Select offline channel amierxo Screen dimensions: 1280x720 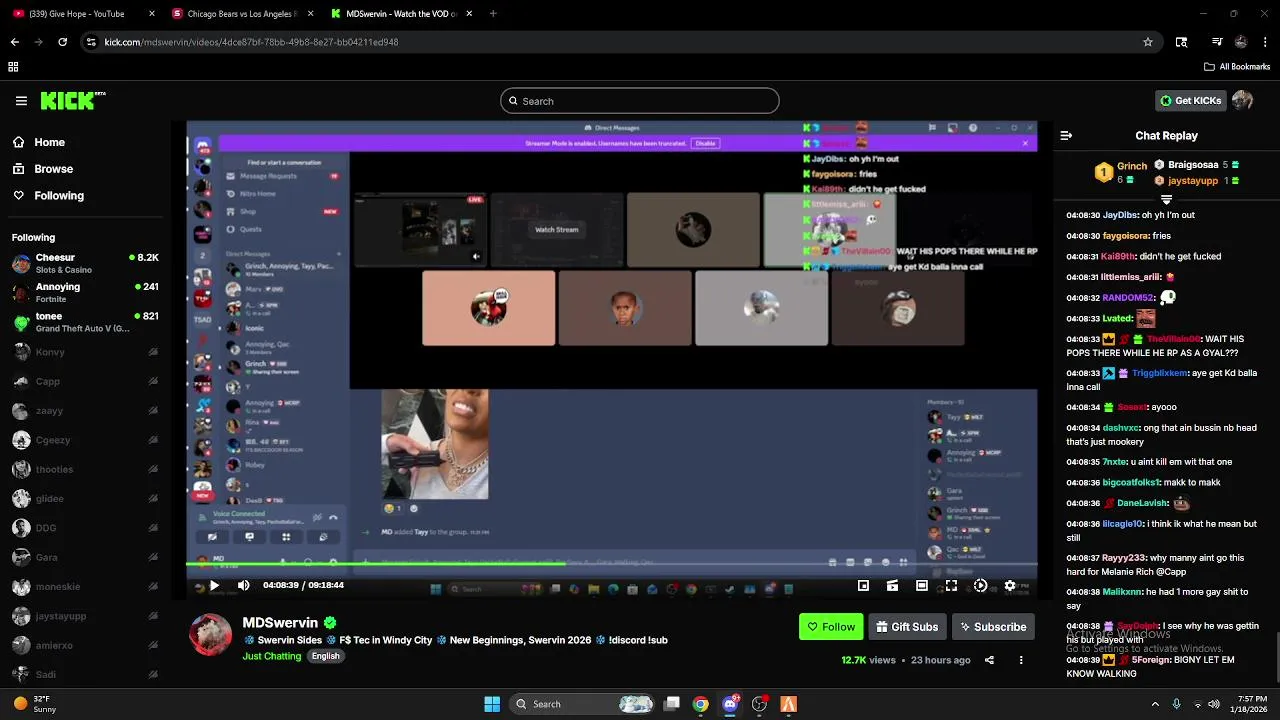(85, 646)
